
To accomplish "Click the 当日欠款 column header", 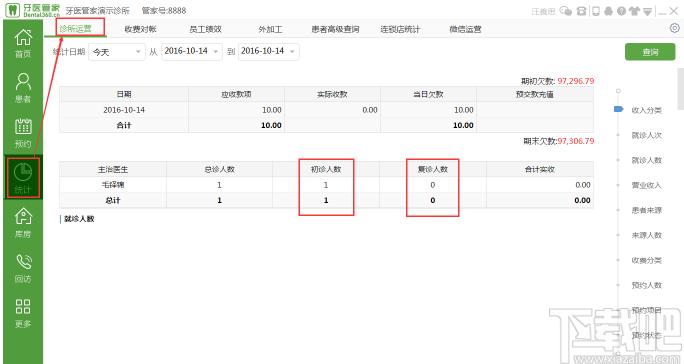I will click(x=428, y=94).
